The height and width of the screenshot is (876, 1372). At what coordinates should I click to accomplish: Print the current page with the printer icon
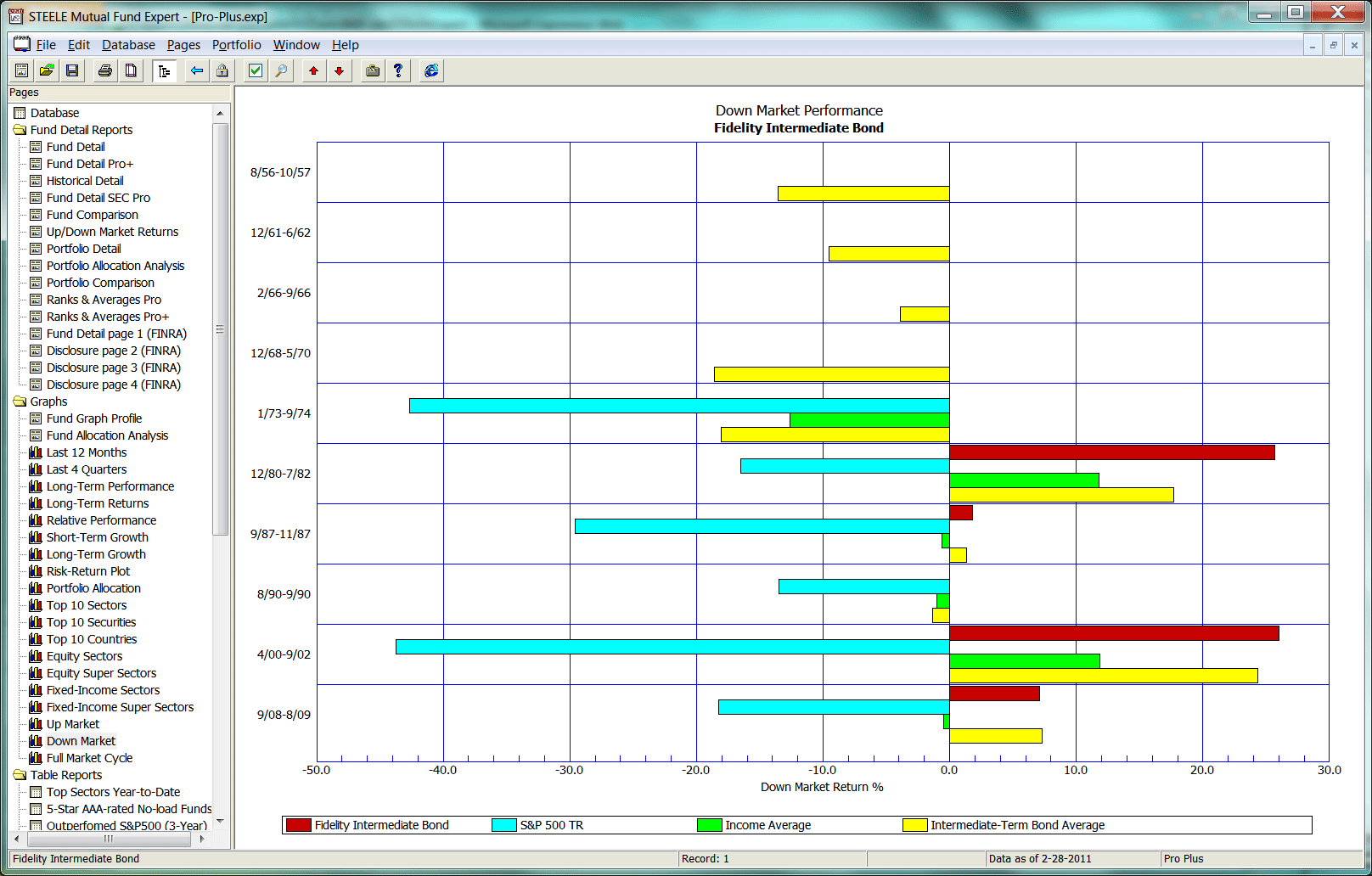[x=105, y=70]
